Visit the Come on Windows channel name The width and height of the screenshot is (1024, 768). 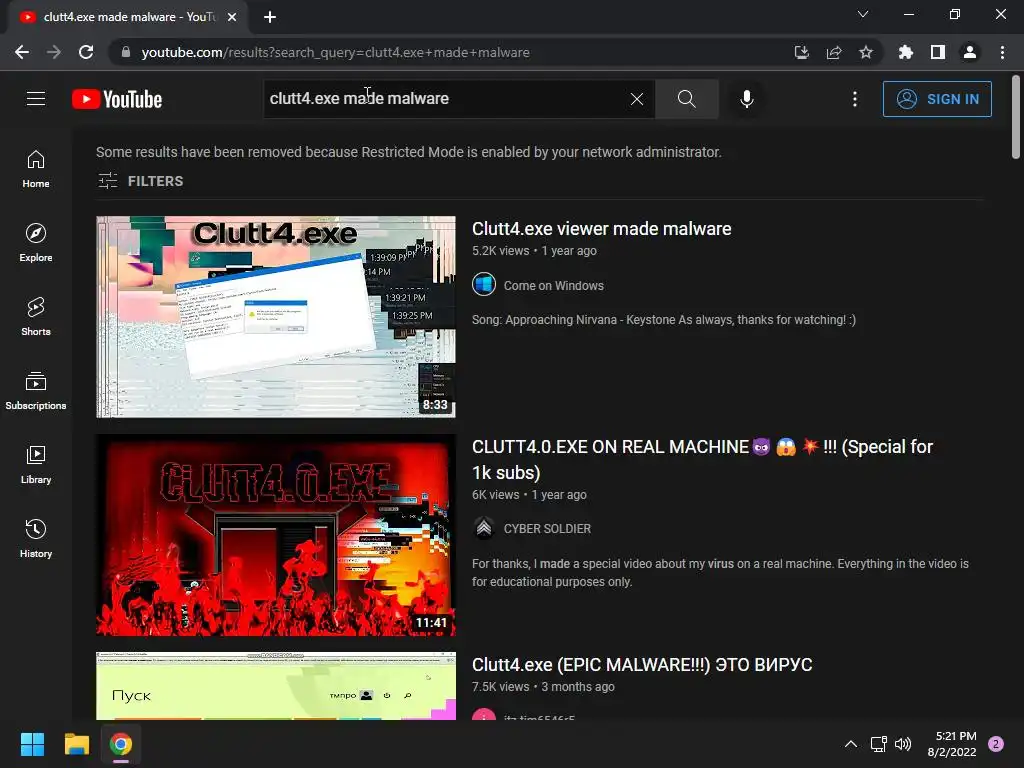[x=554, y=285]
